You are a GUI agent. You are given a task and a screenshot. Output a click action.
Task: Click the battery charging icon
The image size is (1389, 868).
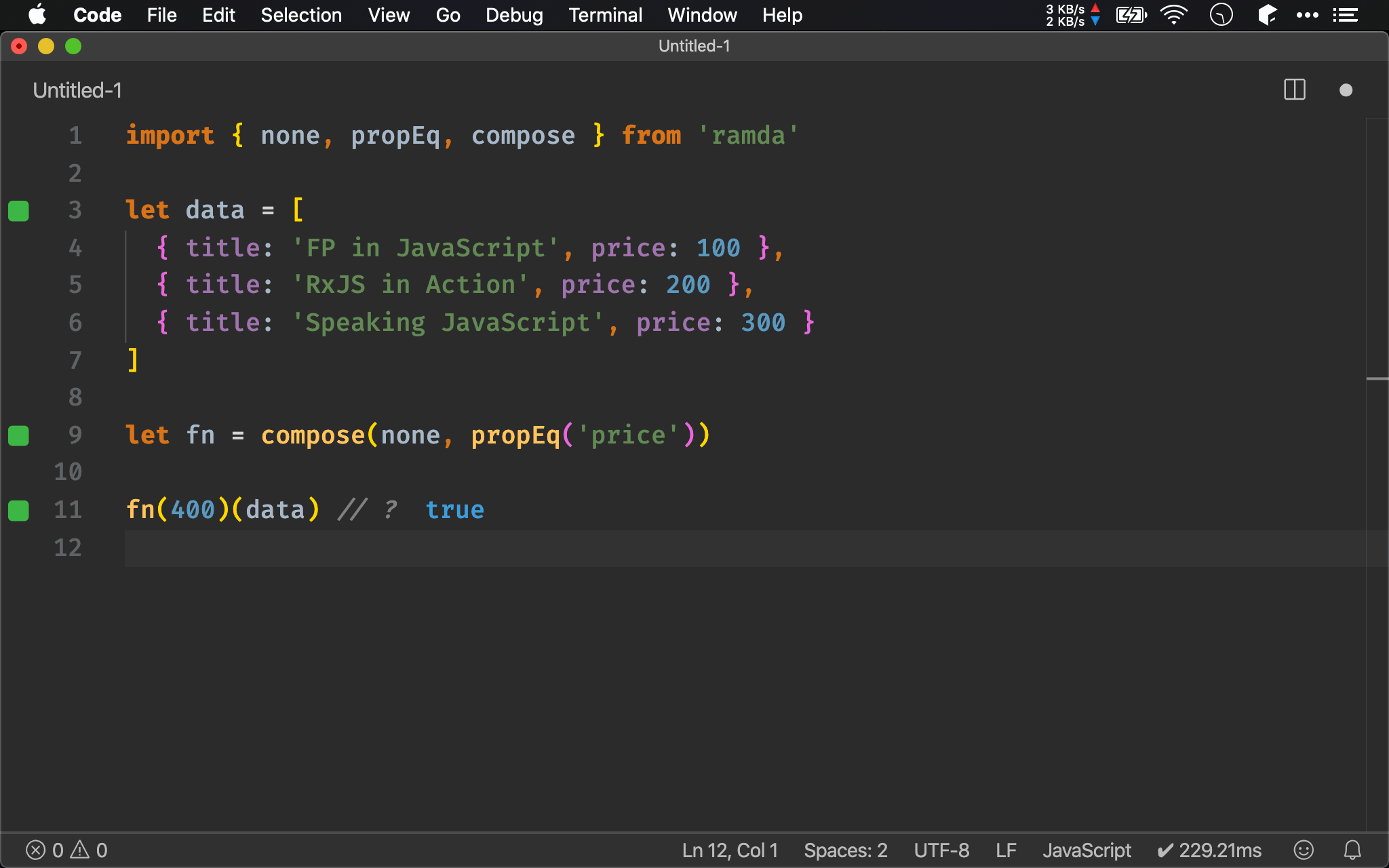click(1131, 15)
